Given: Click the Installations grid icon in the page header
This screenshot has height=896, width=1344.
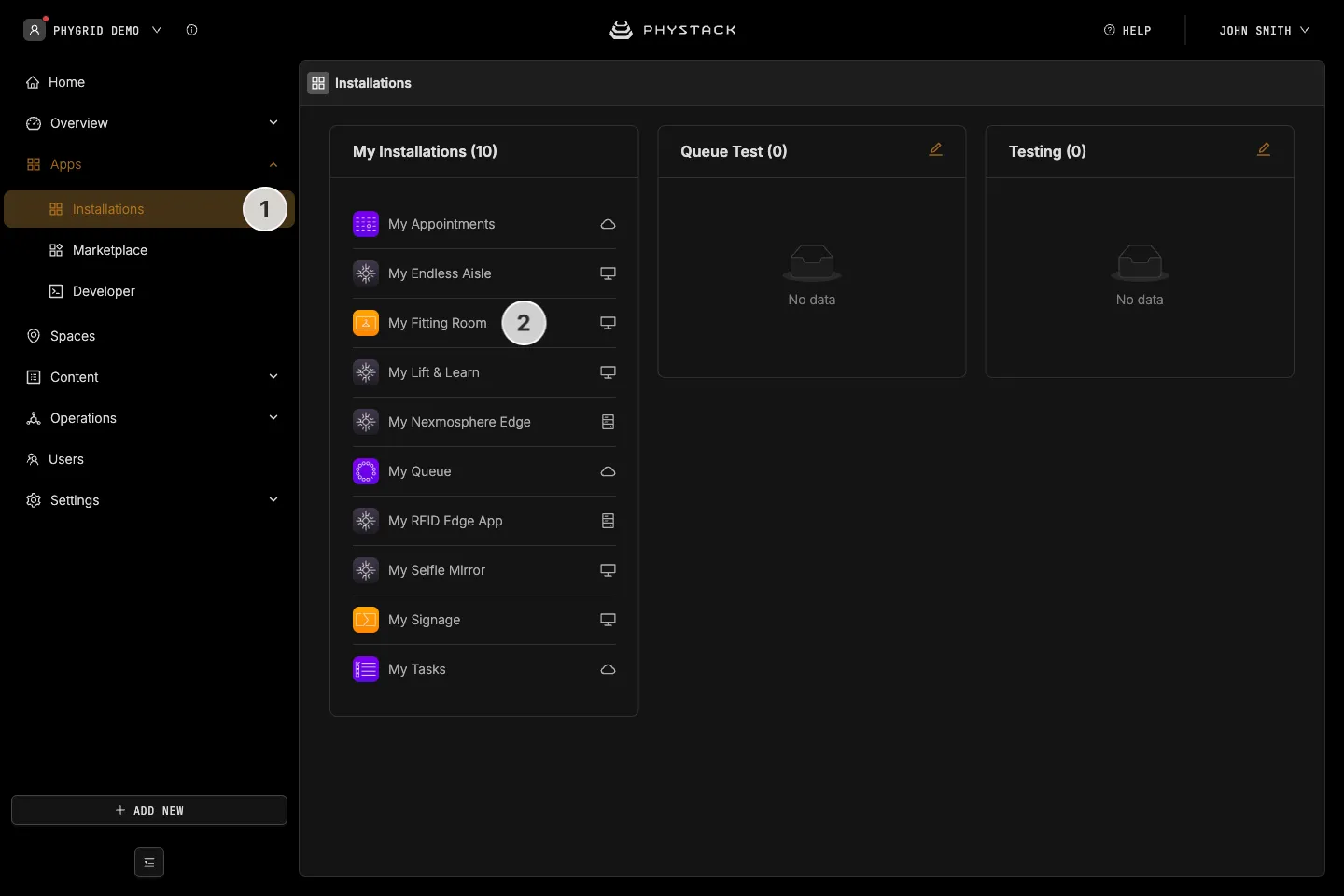Looking at the screenshot, I should coord(318,83).
